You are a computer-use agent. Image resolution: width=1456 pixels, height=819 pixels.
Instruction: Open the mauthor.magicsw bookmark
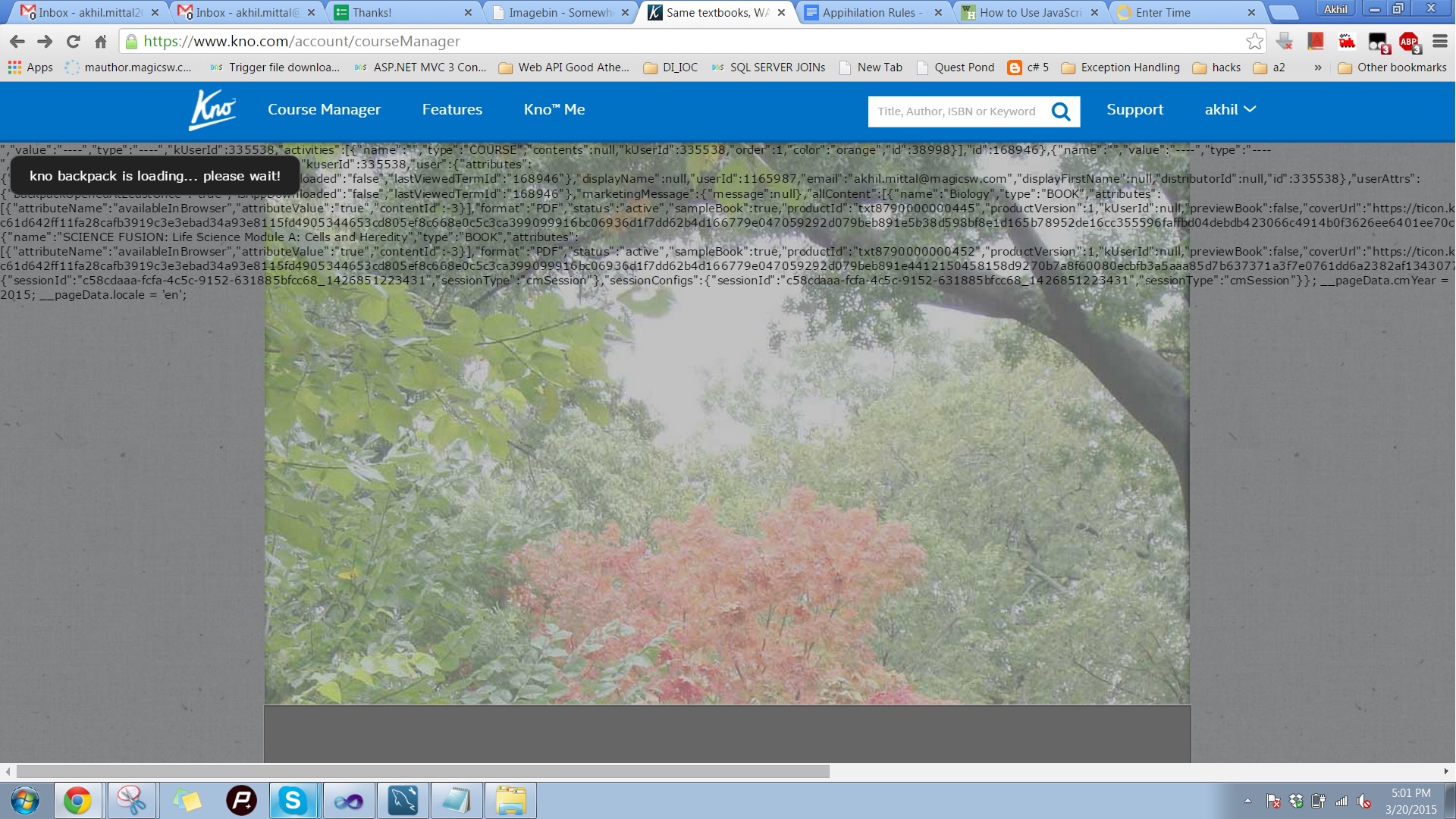click(128, 67)
